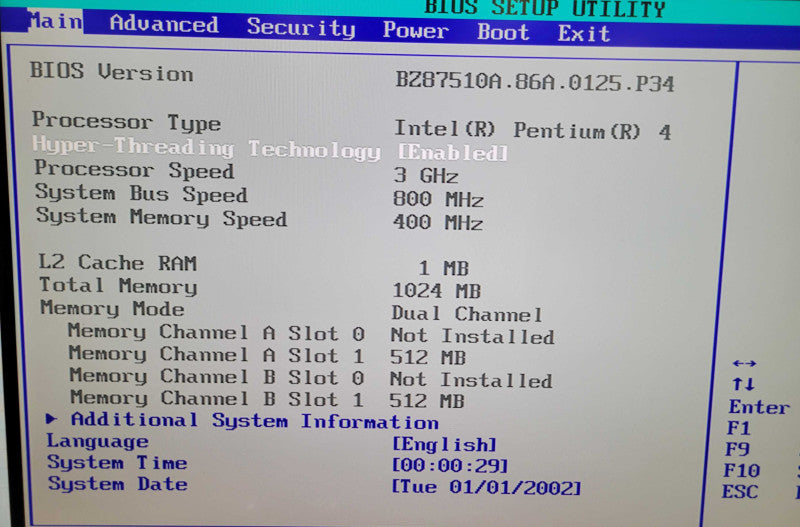800x527 pixels.
Task: Click Not Installed for Channel A Slot 0
Action: [472, 336]
